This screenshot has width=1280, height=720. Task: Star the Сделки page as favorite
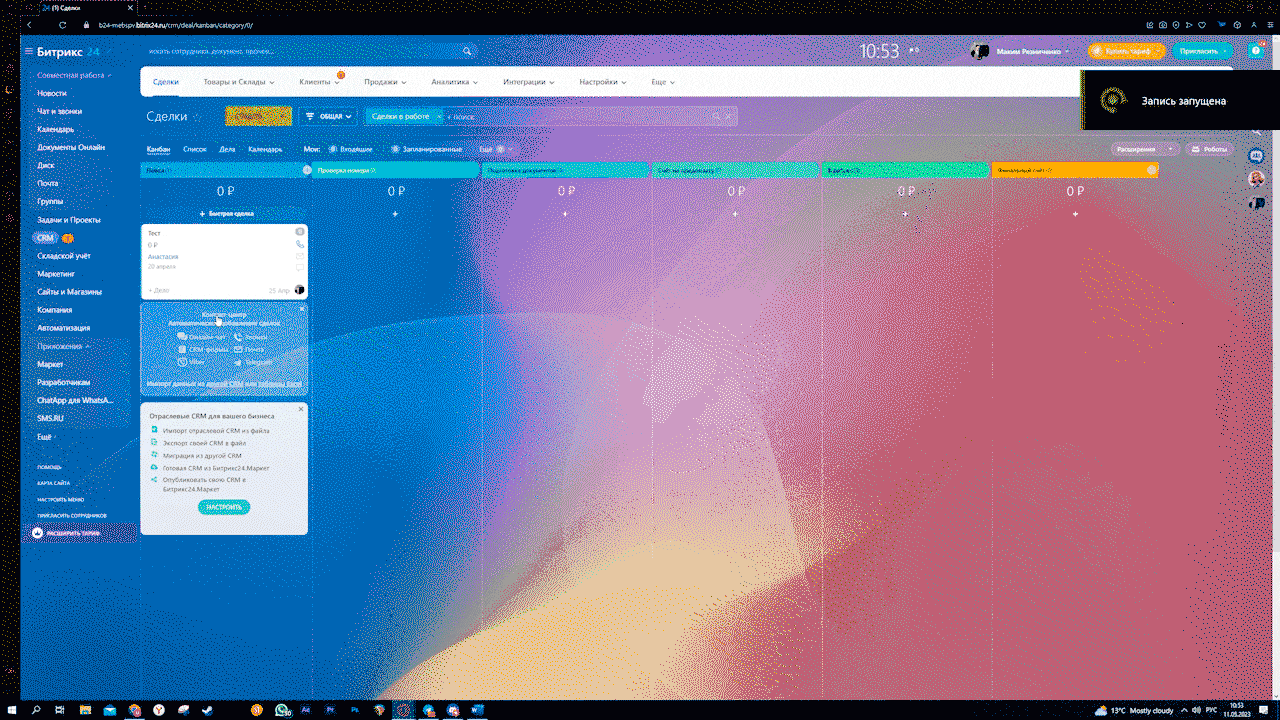pos(196,116)
